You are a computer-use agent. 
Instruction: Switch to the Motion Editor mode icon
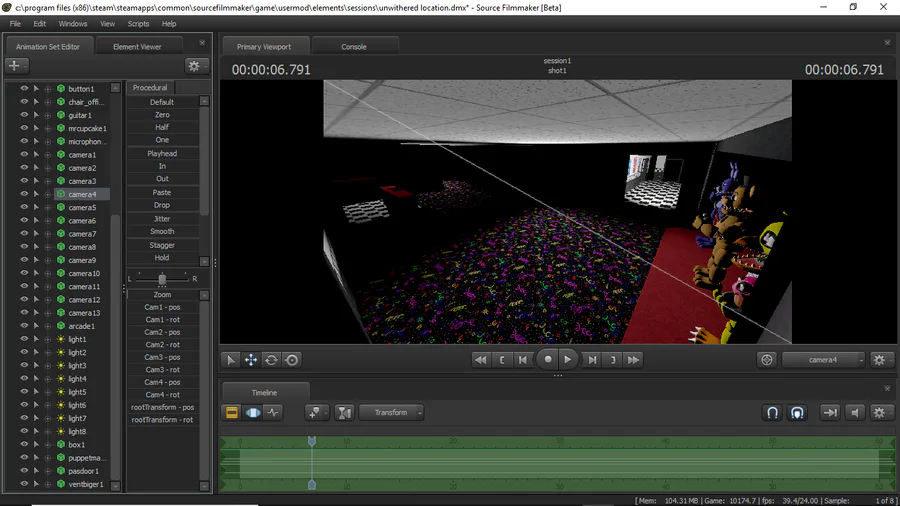click(253, 412)
